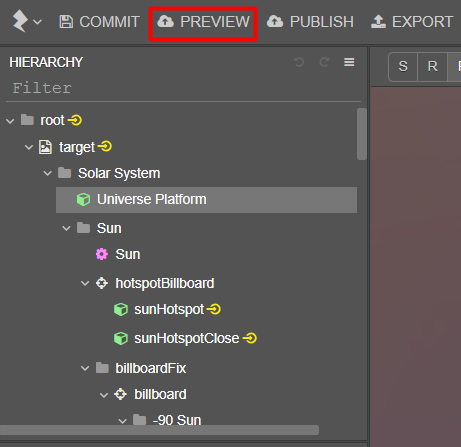This screenshot has width=461, height=447.
Task: Collapse the root node chevron
Action: pos(10,121)
